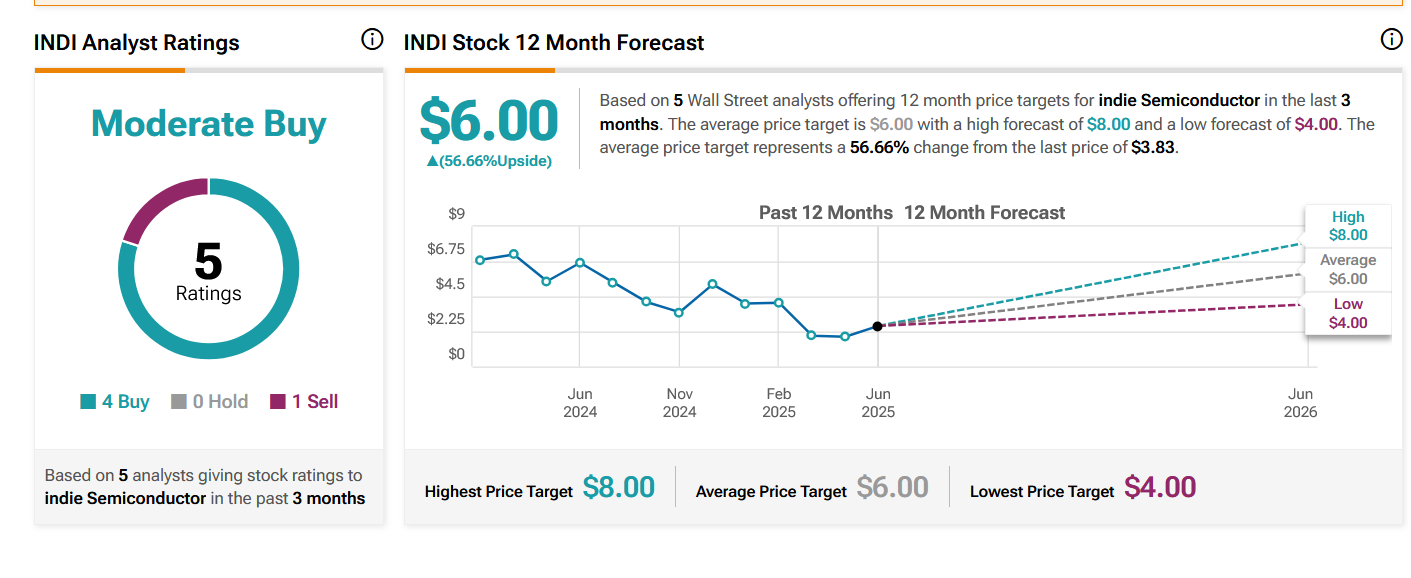Click the Low $4.00 forecast label
Screen dimensions: 1411x578
1347,313
